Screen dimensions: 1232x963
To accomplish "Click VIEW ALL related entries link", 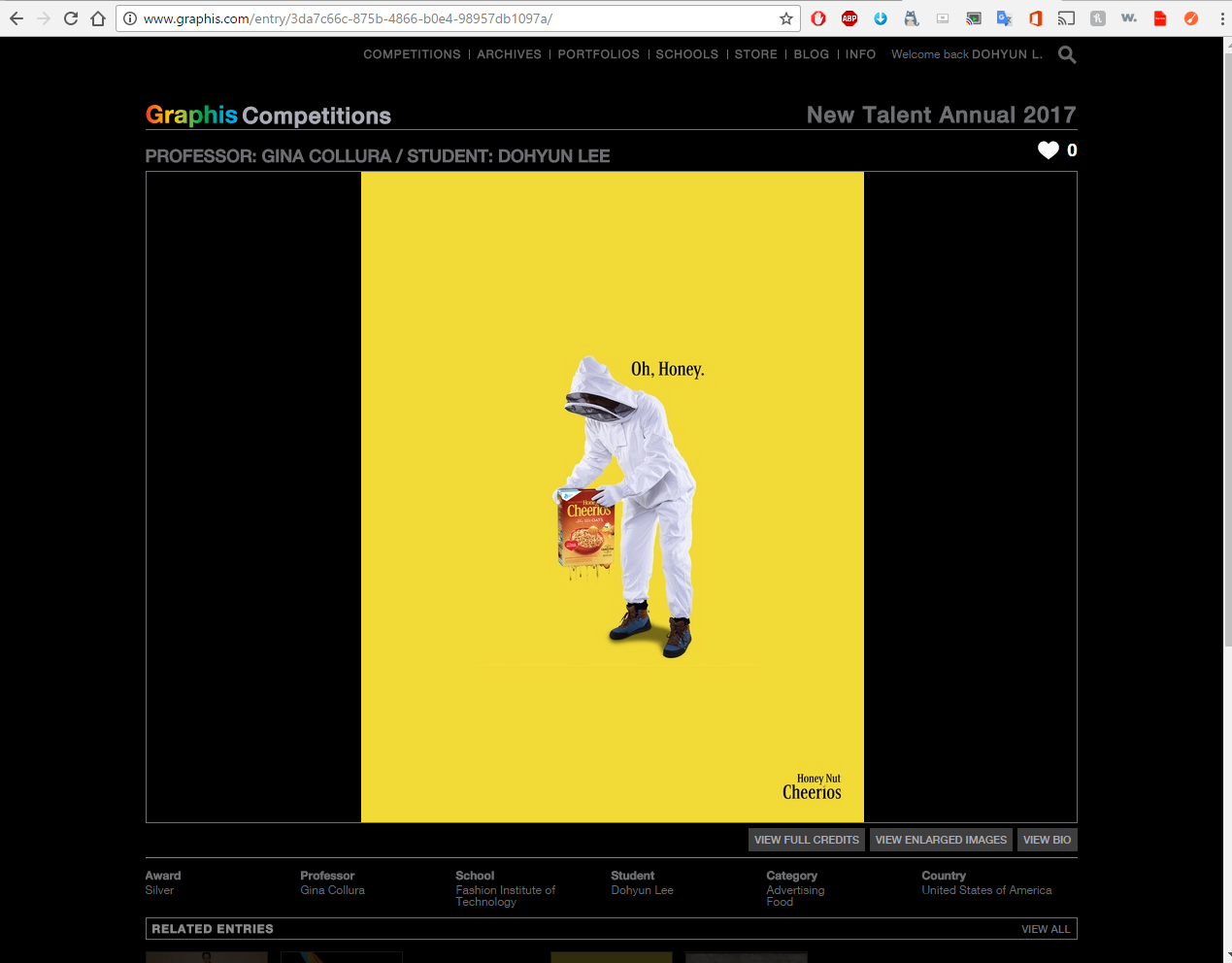I will tap(1046, 929).
